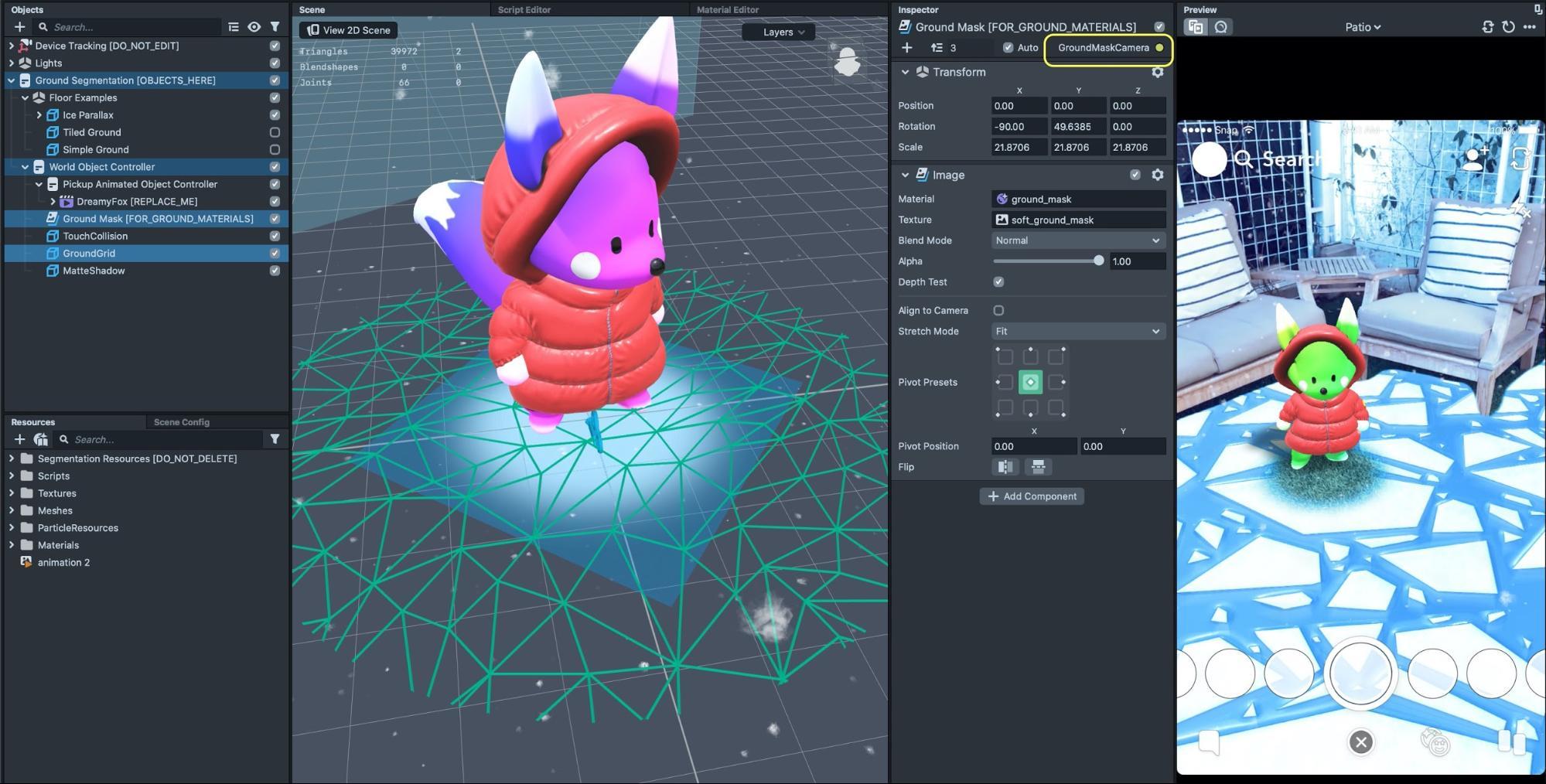Click the filter icon in Resources panel

coord(275,439)
